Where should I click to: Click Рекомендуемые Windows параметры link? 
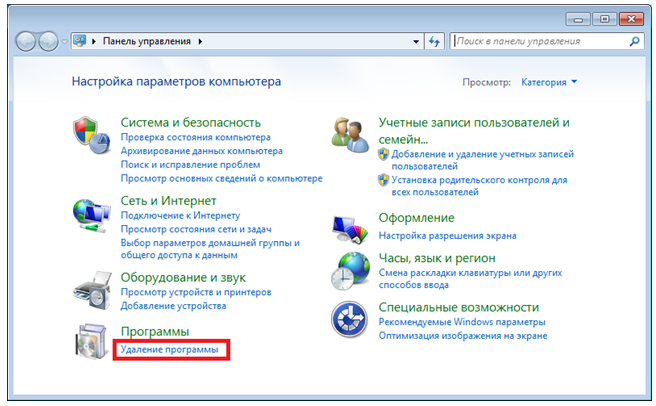point(462,322)
